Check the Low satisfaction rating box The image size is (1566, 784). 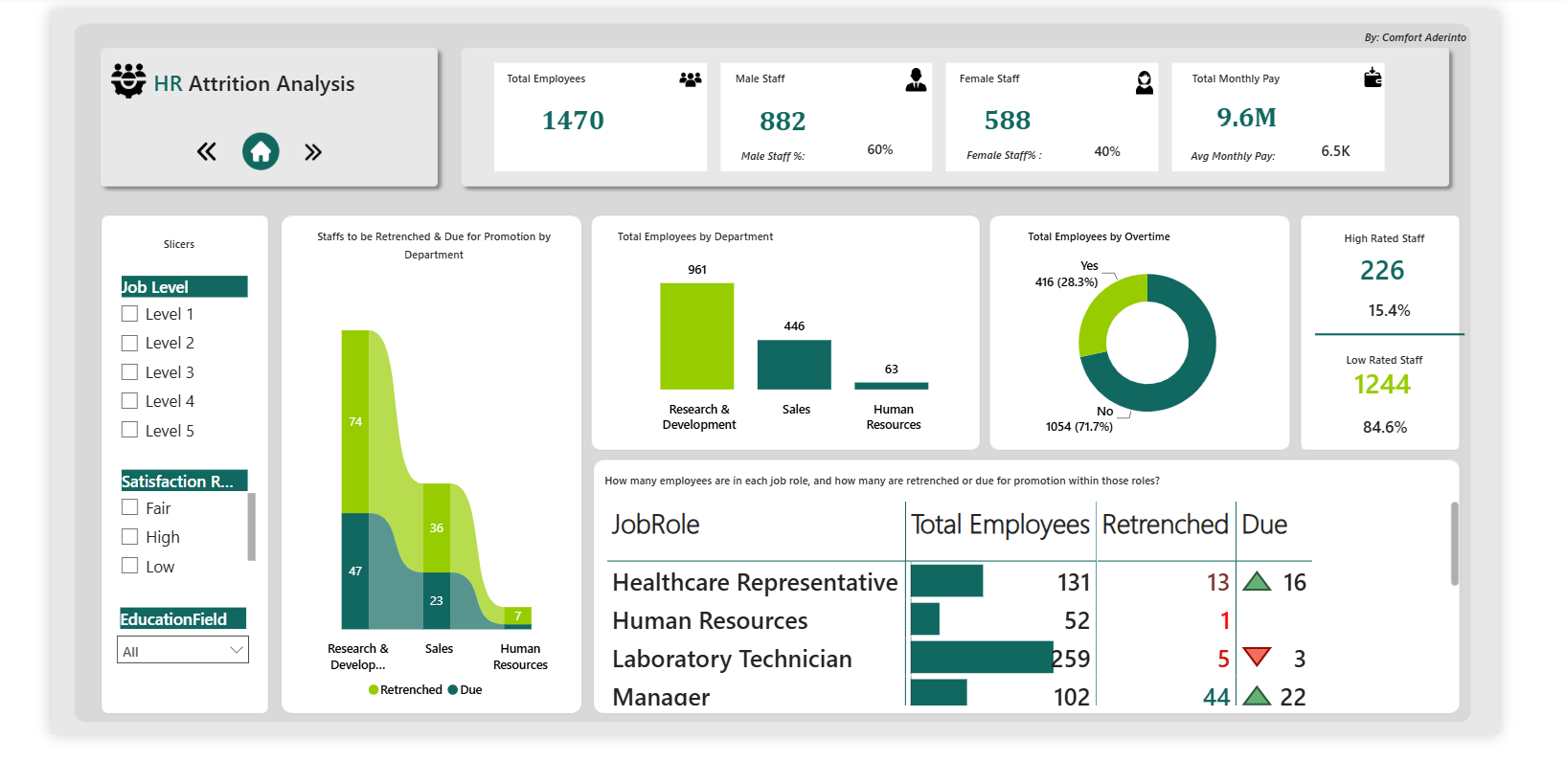[x=130, y=566]
